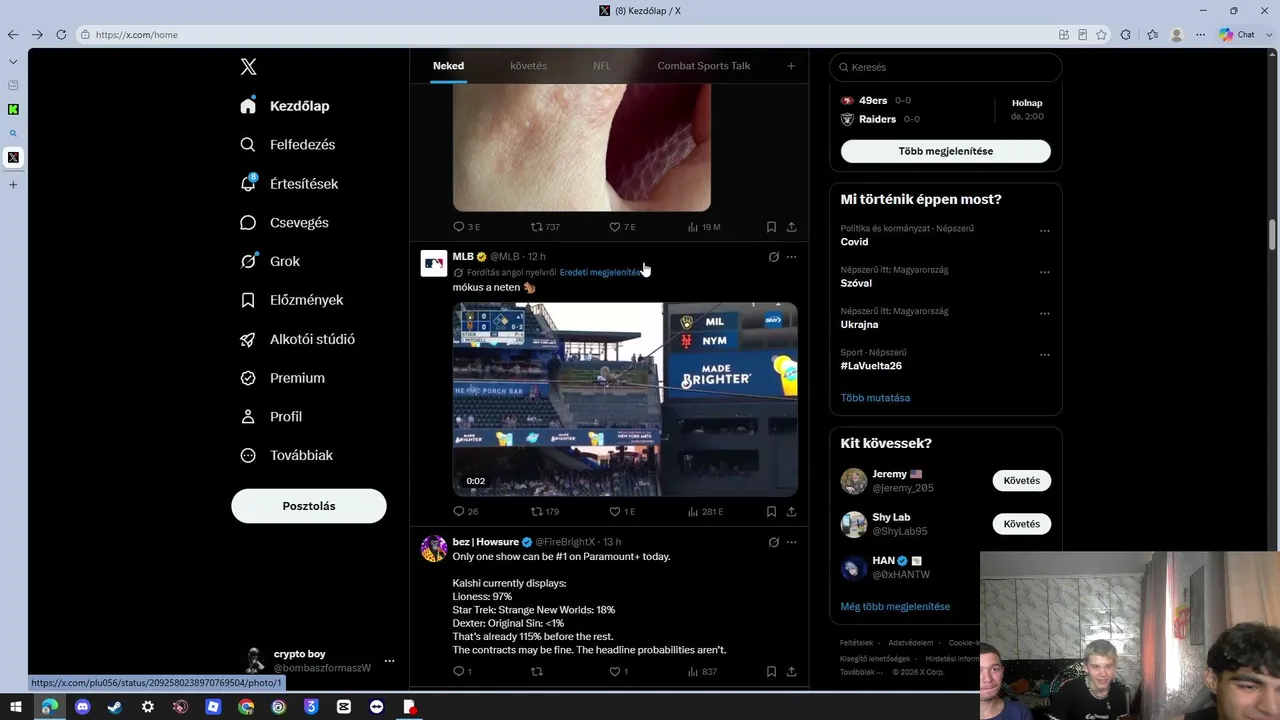Open the Covid trending topic
The width and height of the screenshot is (1280, 720).
click(854, 242)
